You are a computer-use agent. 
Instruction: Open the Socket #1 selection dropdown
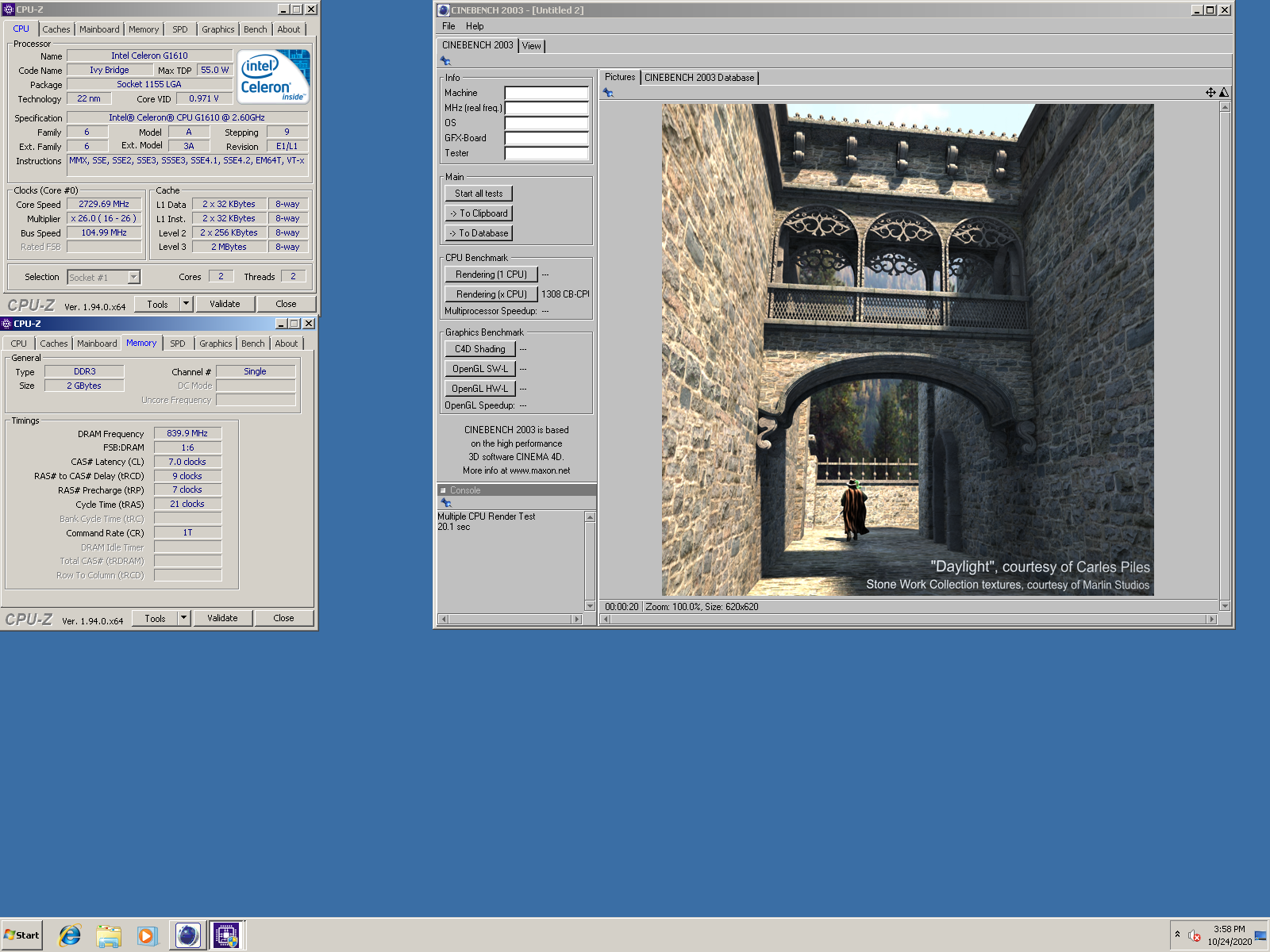coord(133,277)
